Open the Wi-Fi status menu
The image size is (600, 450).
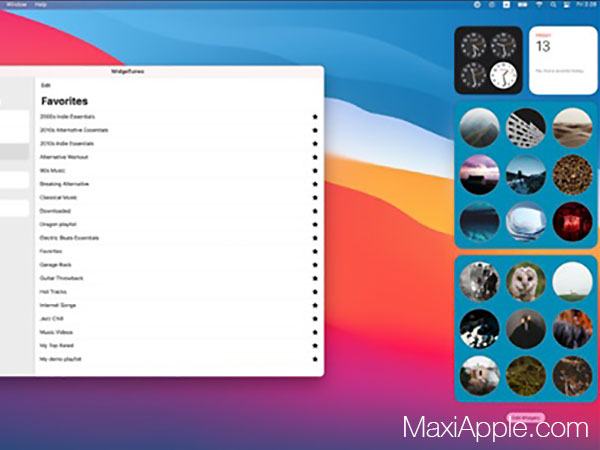(x=540, y=5)
